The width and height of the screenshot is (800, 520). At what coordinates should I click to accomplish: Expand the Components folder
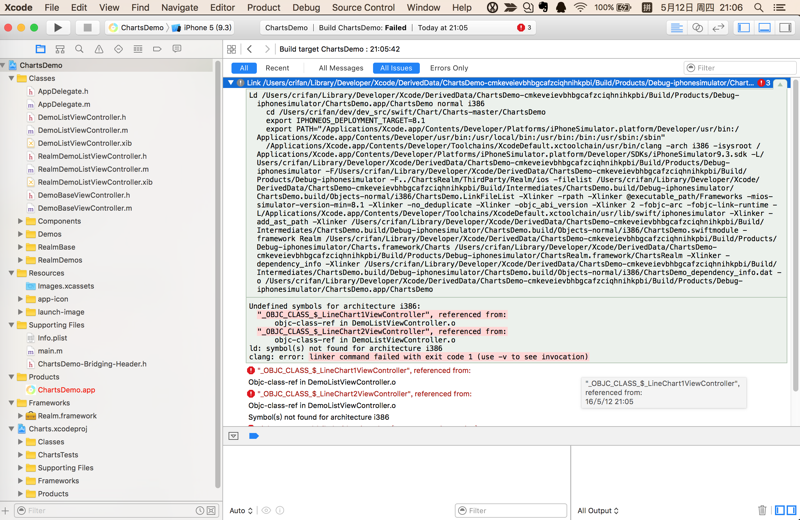coord(20,221)
